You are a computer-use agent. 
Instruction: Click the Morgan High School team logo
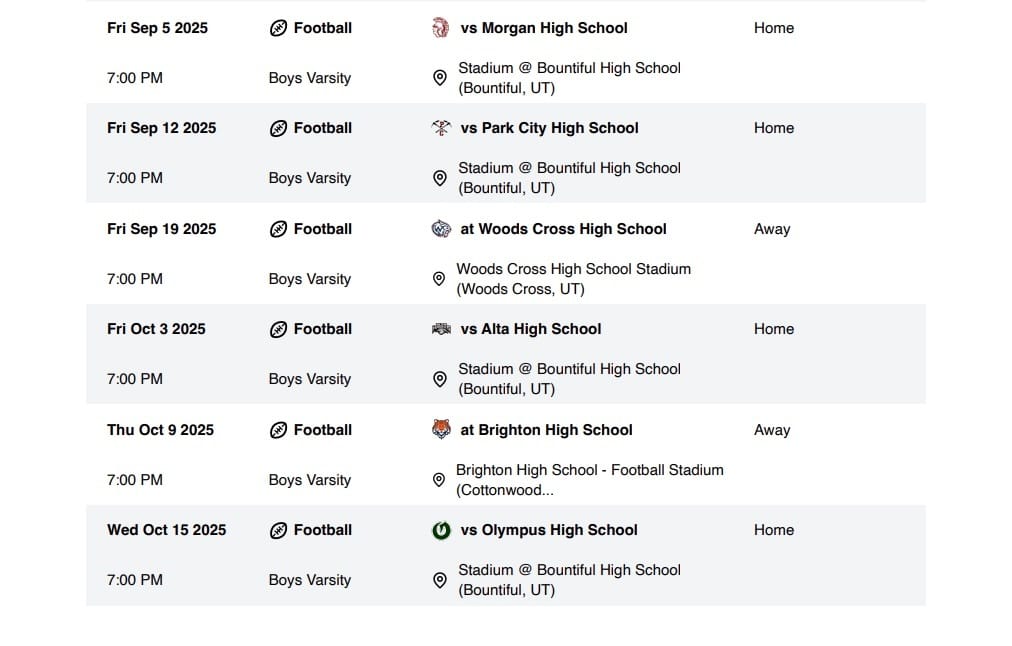tap(441, 28)
